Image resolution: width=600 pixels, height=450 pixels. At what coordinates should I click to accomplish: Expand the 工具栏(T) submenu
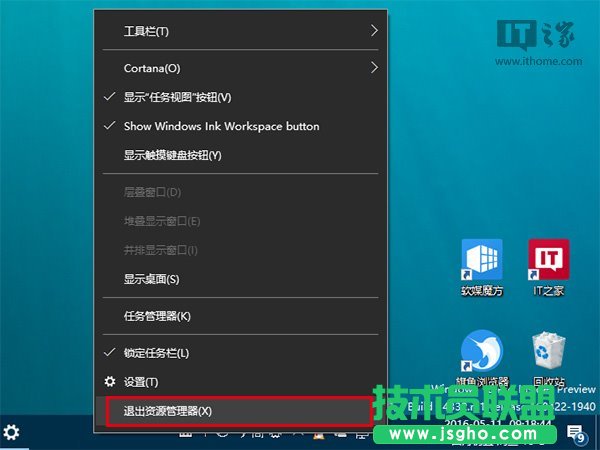pyautogui.click(x=240, y=31)
